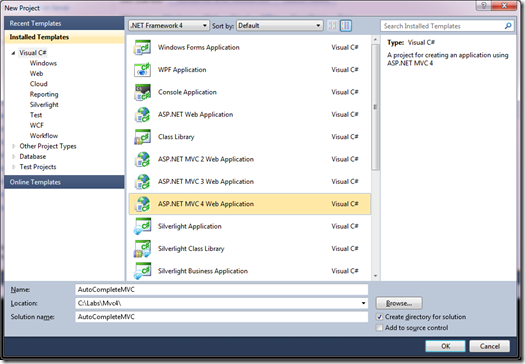525x364 pixels.
Task: Select Windows under Visual C#
Action: coord(43,63)
